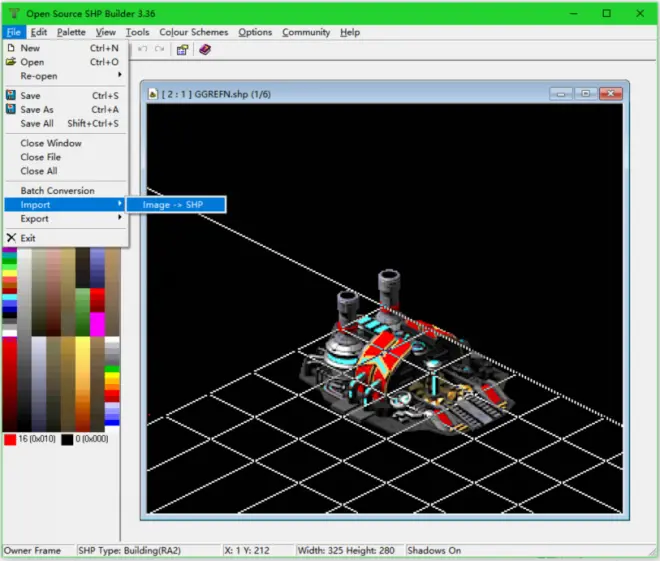The width and height of the screenshot is (660, 561).
Task: Click the undo arrow toolbar icon
Action: pyautogui.click(x=143, y=49)
